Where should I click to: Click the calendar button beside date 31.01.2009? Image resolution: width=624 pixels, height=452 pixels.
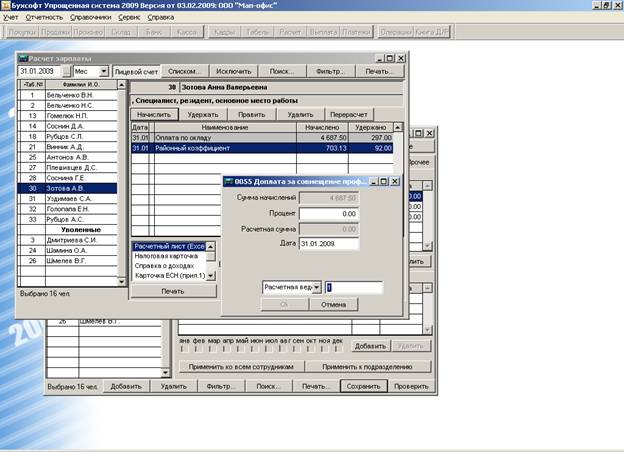point(67,72)
